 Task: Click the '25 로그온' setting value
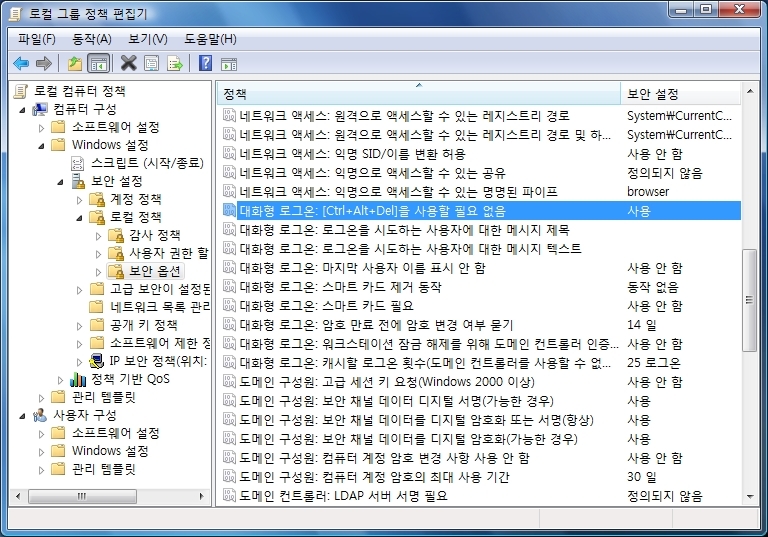(654, 363)
